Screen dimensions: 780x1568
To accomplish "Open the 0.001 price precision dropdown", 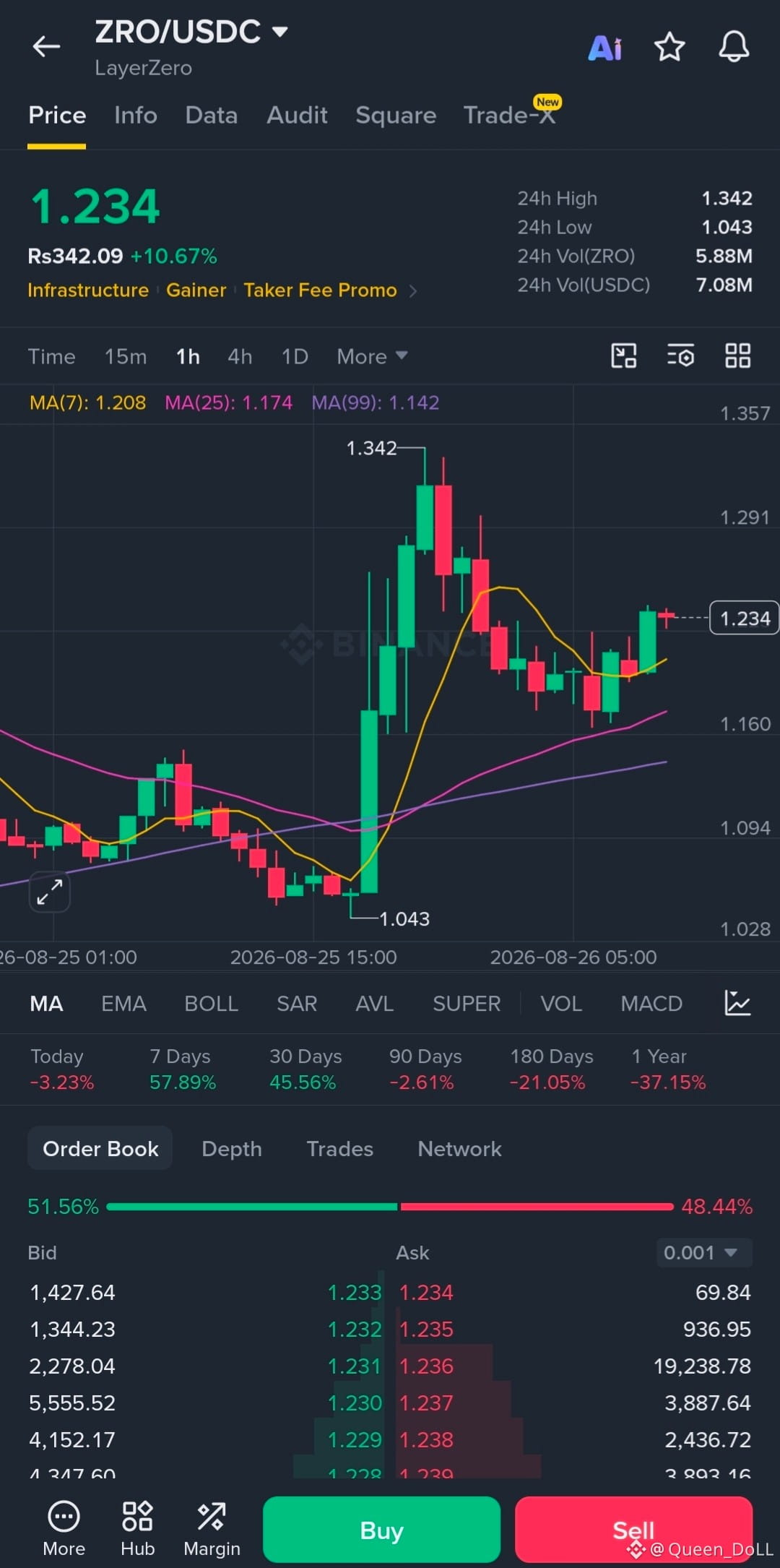I will click(x=704, y=1252).
